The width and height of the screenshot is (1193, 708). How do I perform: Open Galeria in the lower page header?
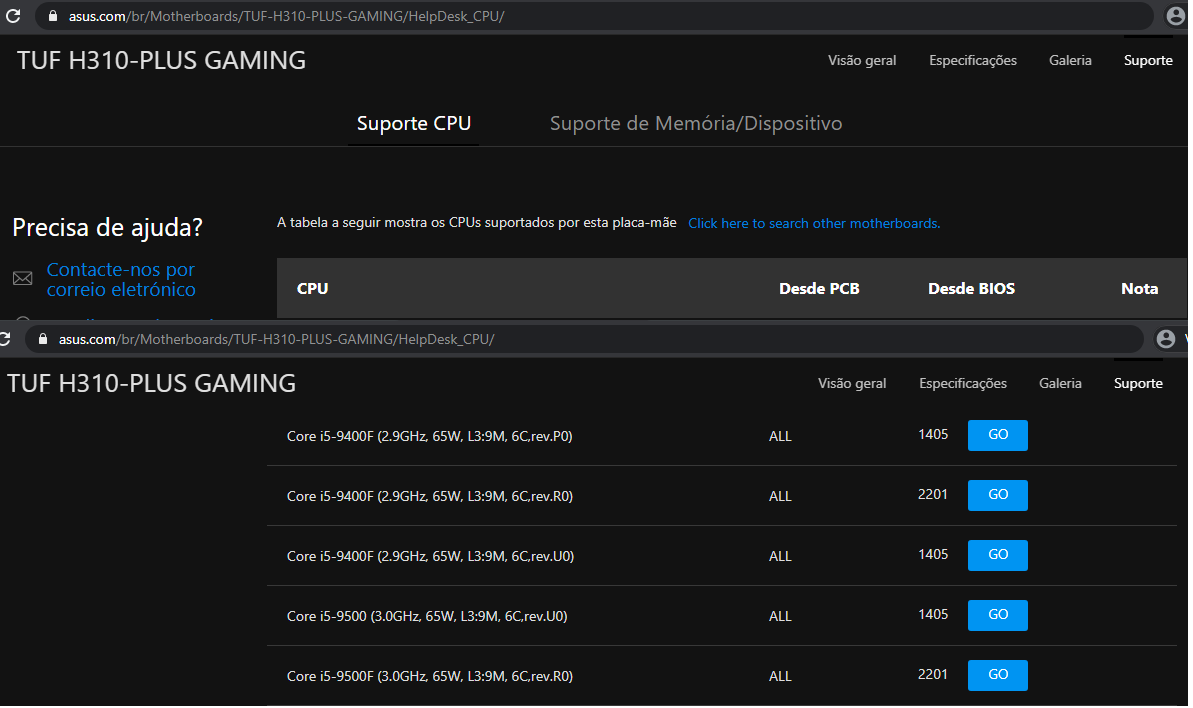pos(1061,383)
